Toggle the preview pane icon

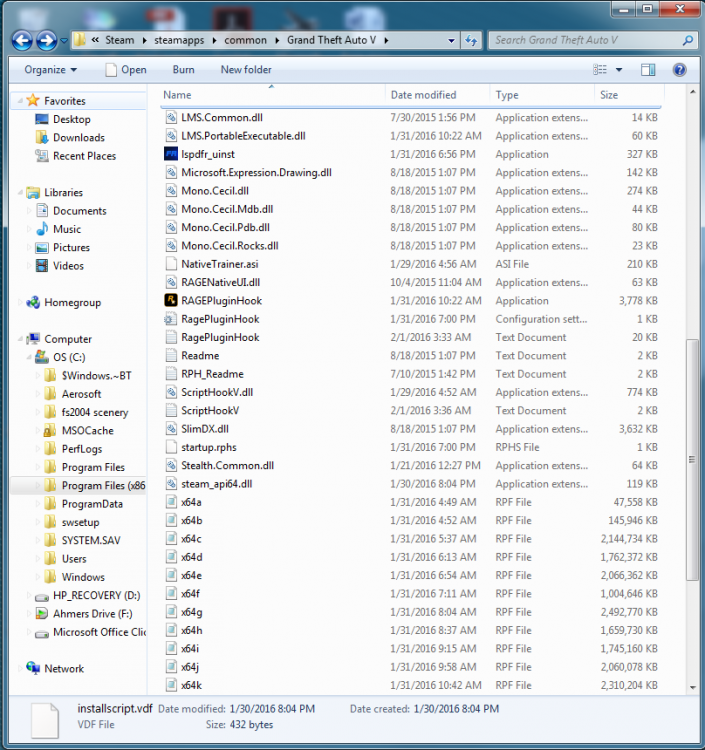point(648,70)
